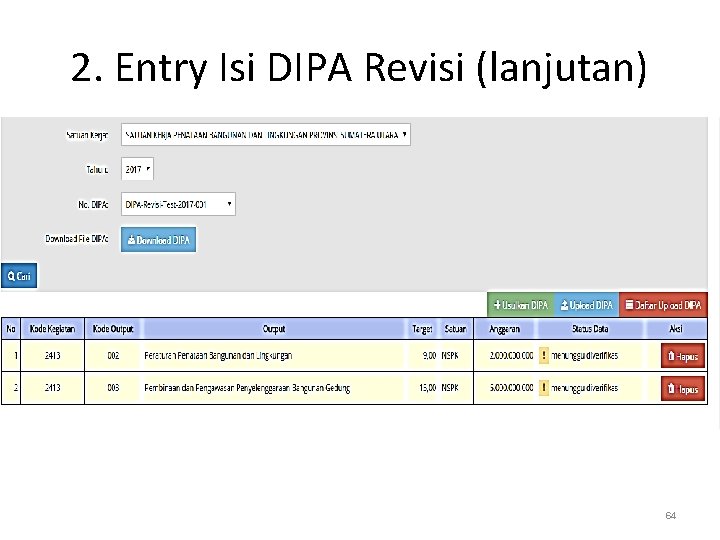
Task: Click menunggu diverifikasi status in row 2
Action: (x=585, y=388)
